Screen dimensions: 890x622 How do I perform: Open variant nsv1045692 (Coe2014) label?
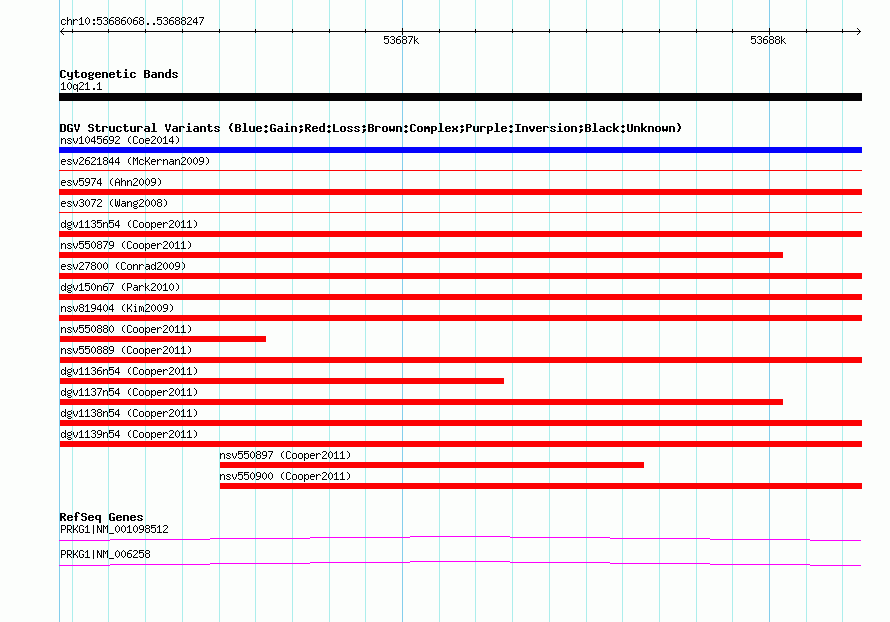(120, 140)
